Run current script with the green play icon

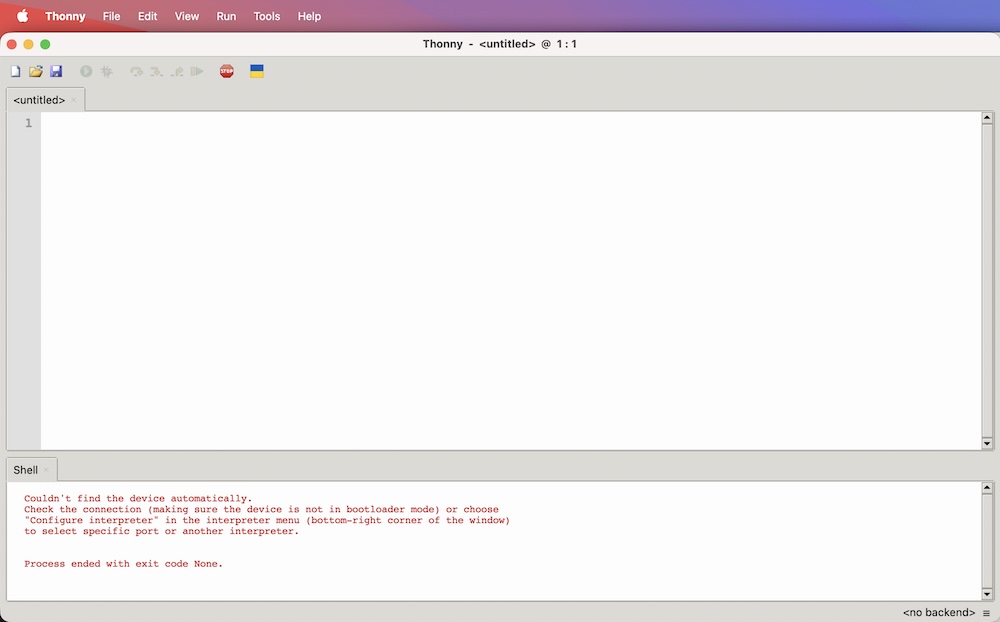(86, 71)
